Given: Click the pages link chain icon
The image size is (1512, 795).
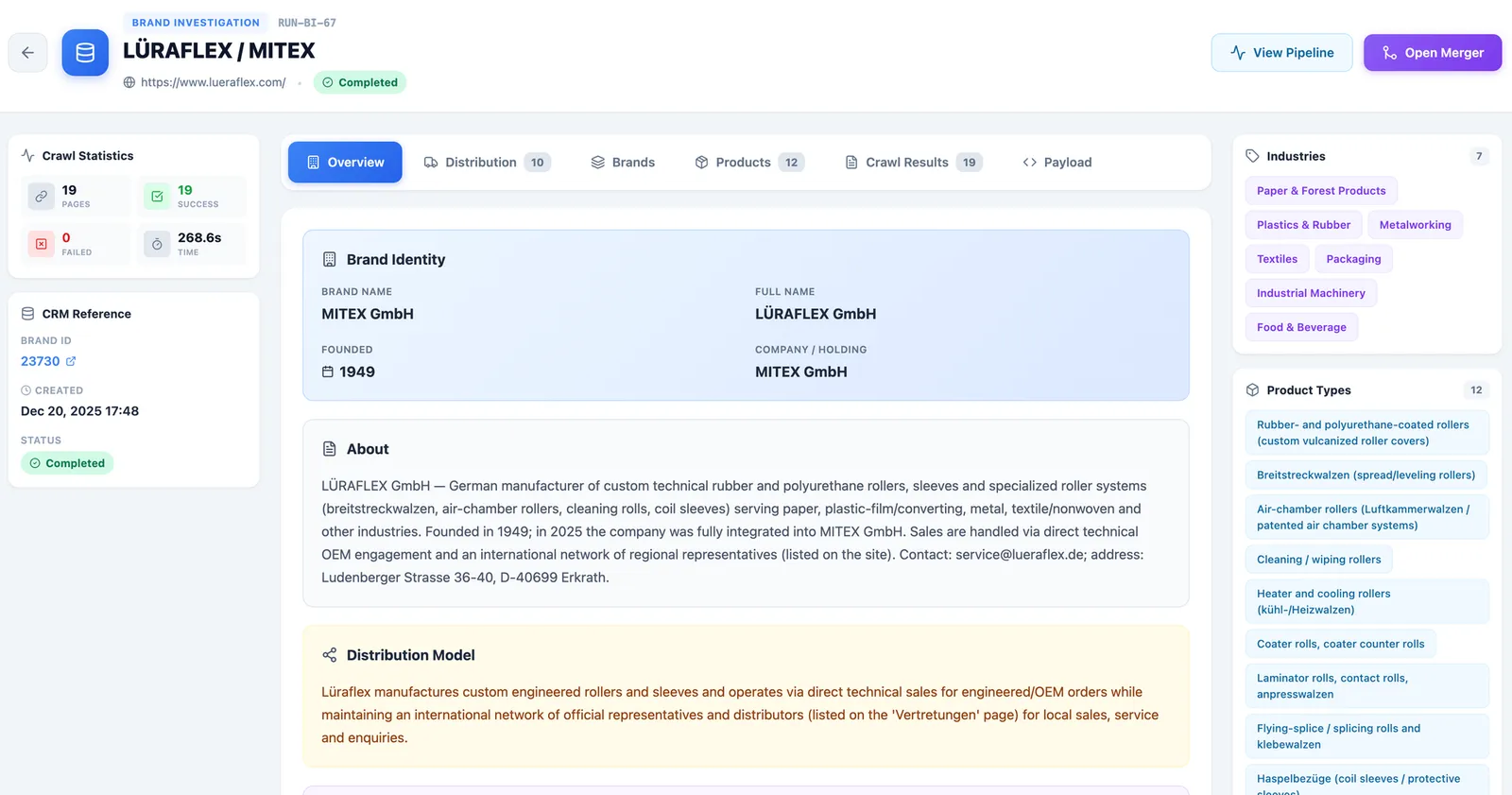Looking at the screenshot, I should click(41, 197).
